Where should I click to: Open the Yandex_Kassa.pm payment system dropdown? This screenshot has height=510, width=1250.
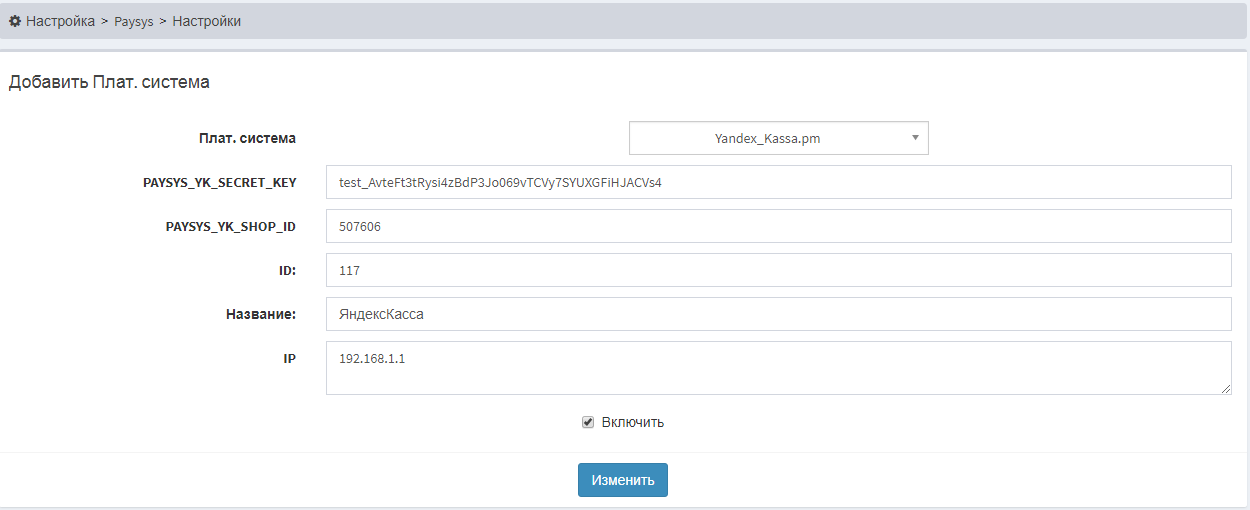[x=768, y=139]
